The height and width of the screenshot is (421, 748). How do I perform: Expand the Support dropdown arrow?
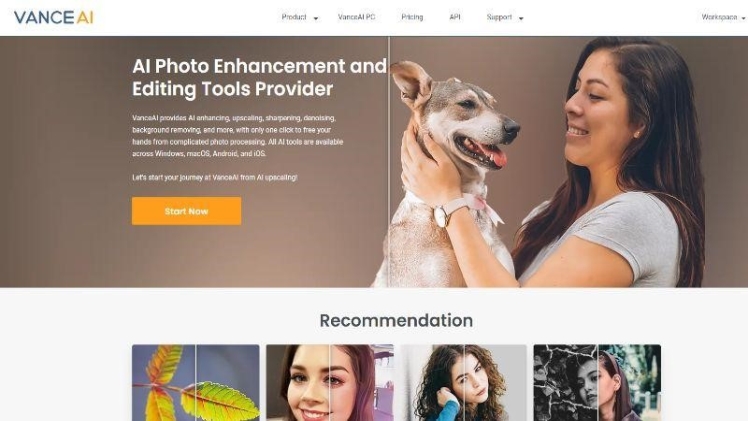point(521,18)
